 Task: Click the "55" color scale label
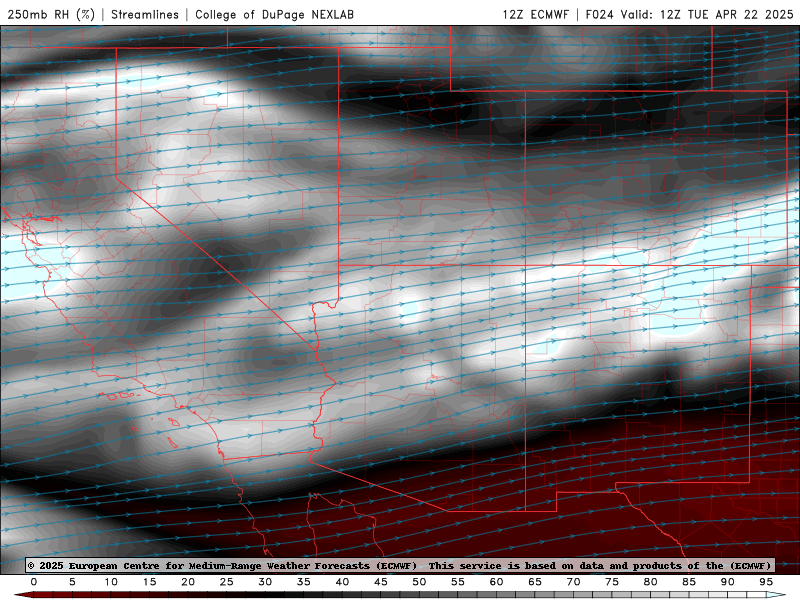point(458,582)
